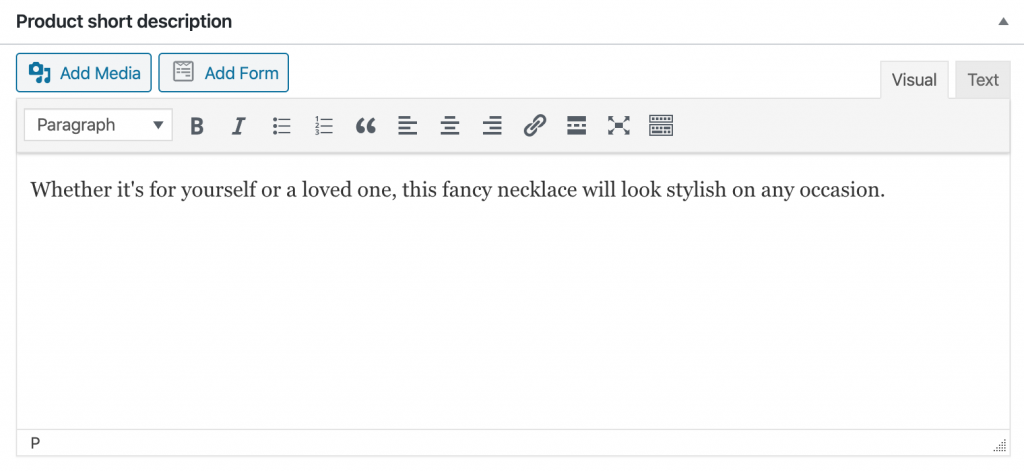Viewport: 1024px width, 471px height.
Task: Align text center
Action: click(450, 125)
